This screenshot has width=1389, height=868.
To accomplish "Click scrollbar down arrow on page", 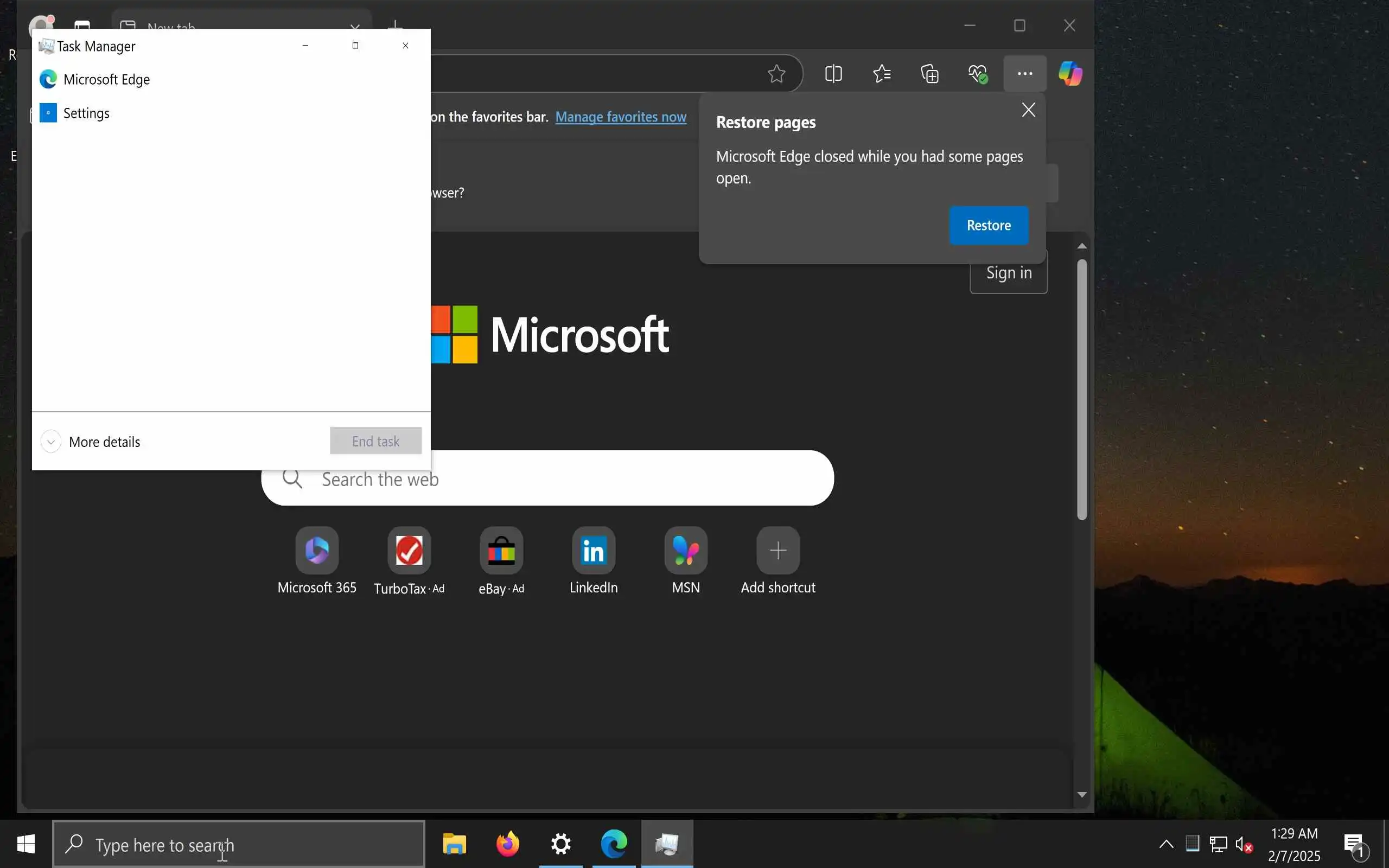I will pos(1082,795).
